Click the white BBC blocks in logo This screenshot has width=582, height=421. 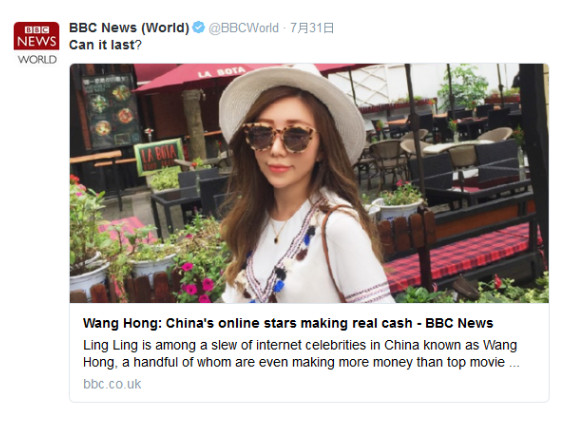click(x=36, y=29)
